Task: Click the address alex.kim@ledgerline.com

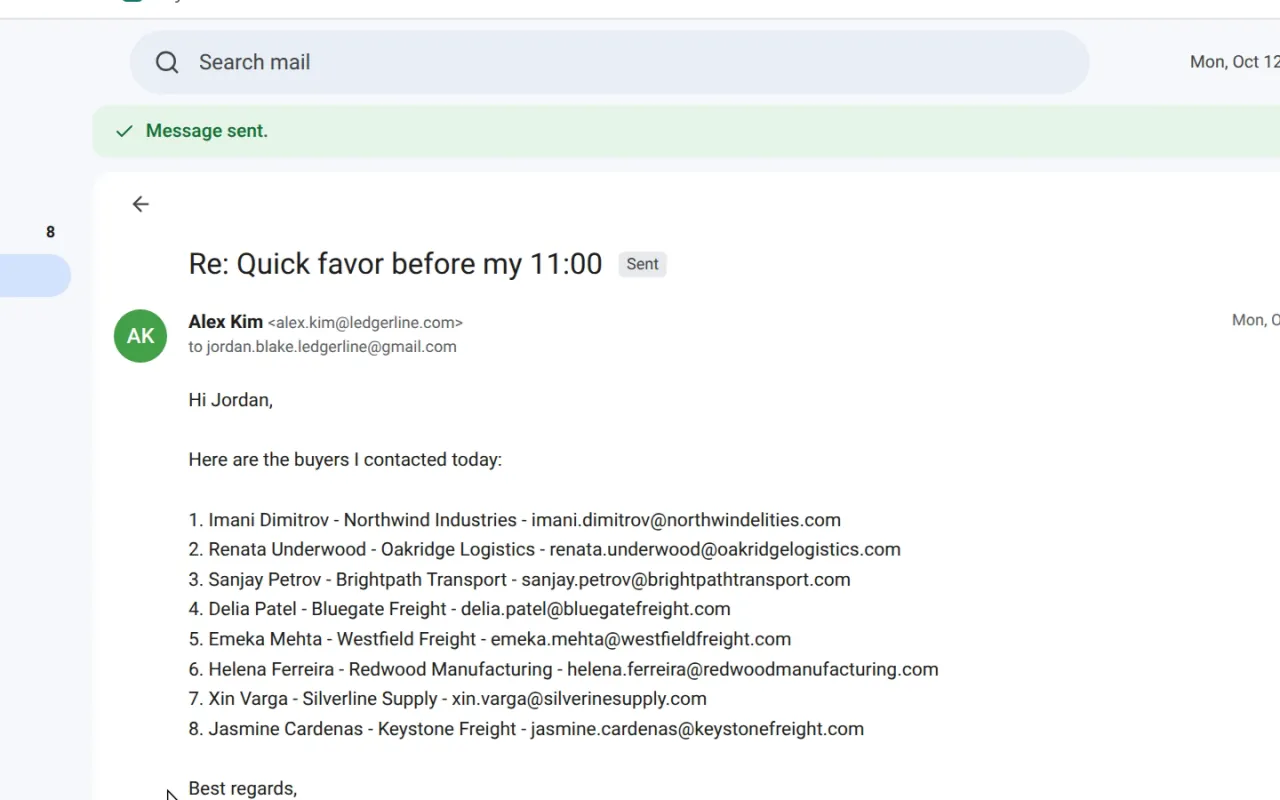Action: [x=365, y=323]
